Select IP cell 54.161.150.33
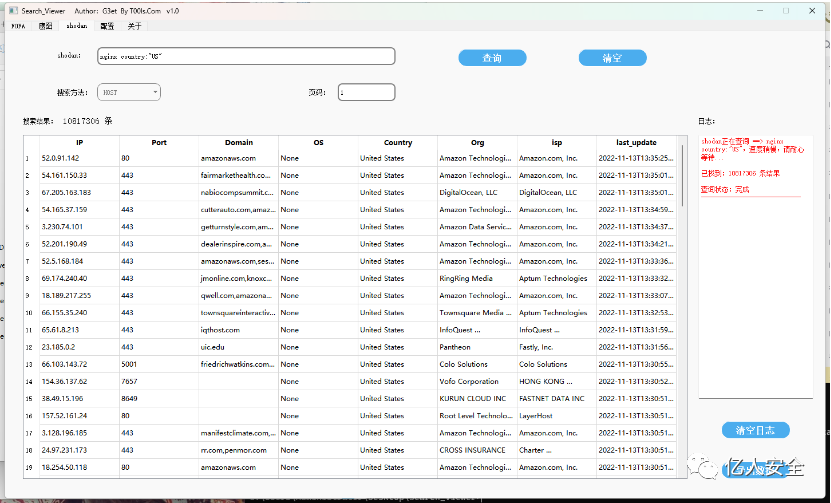 point(79,175)
